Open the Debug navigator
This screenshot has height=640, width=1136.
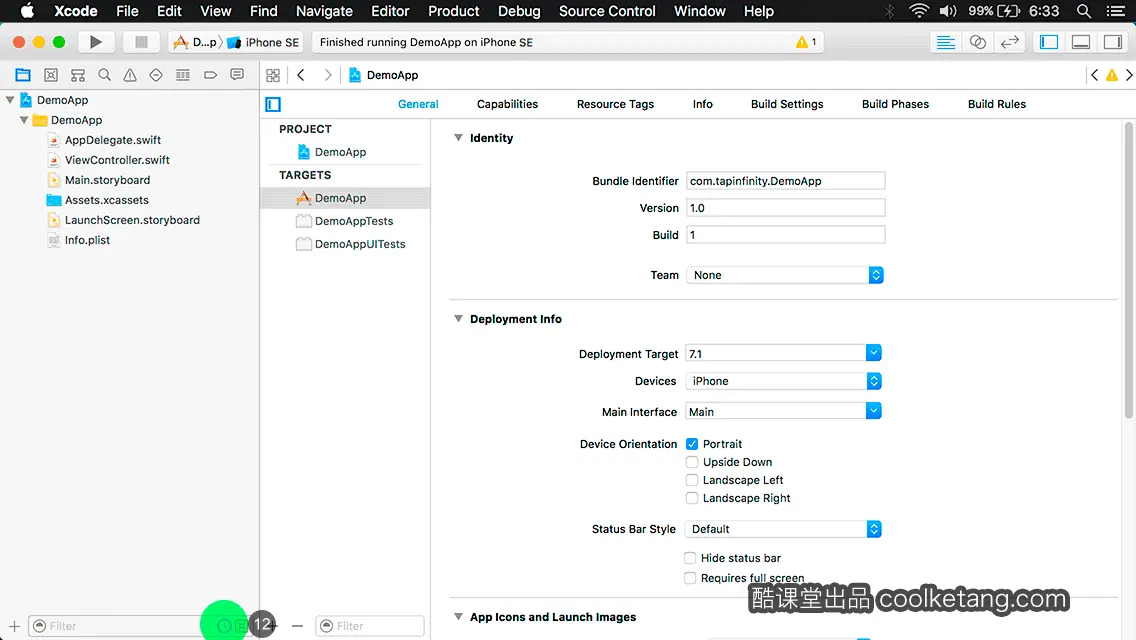(x=183, y=75)
